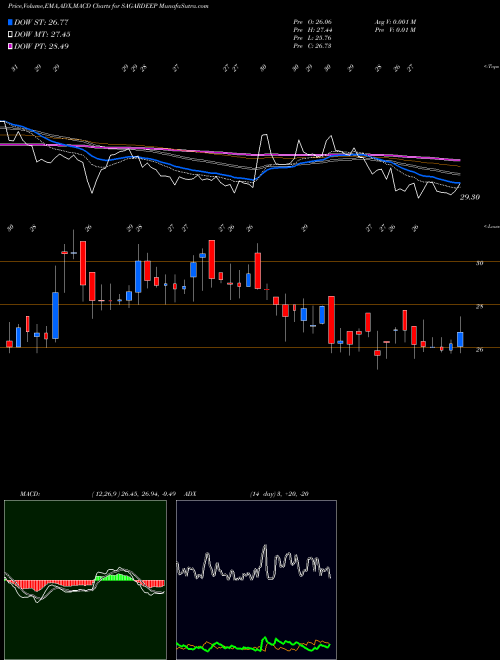This screenshot has height=660, width=500.
Task: Click the 30 price axis label
Action: [x=479, y=263]
